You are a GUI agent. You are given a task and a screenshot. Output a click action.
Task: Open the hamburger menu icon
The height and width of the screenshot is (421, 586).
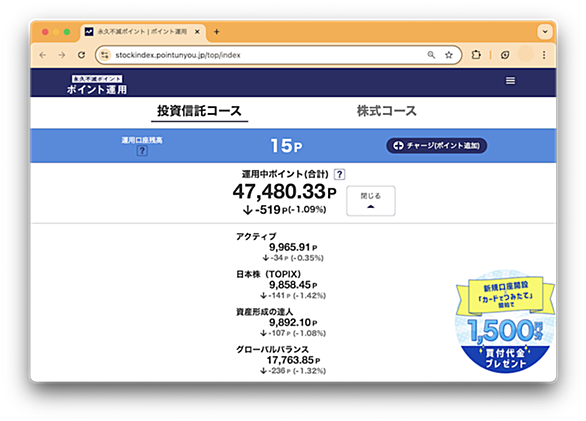click(510, 80)
